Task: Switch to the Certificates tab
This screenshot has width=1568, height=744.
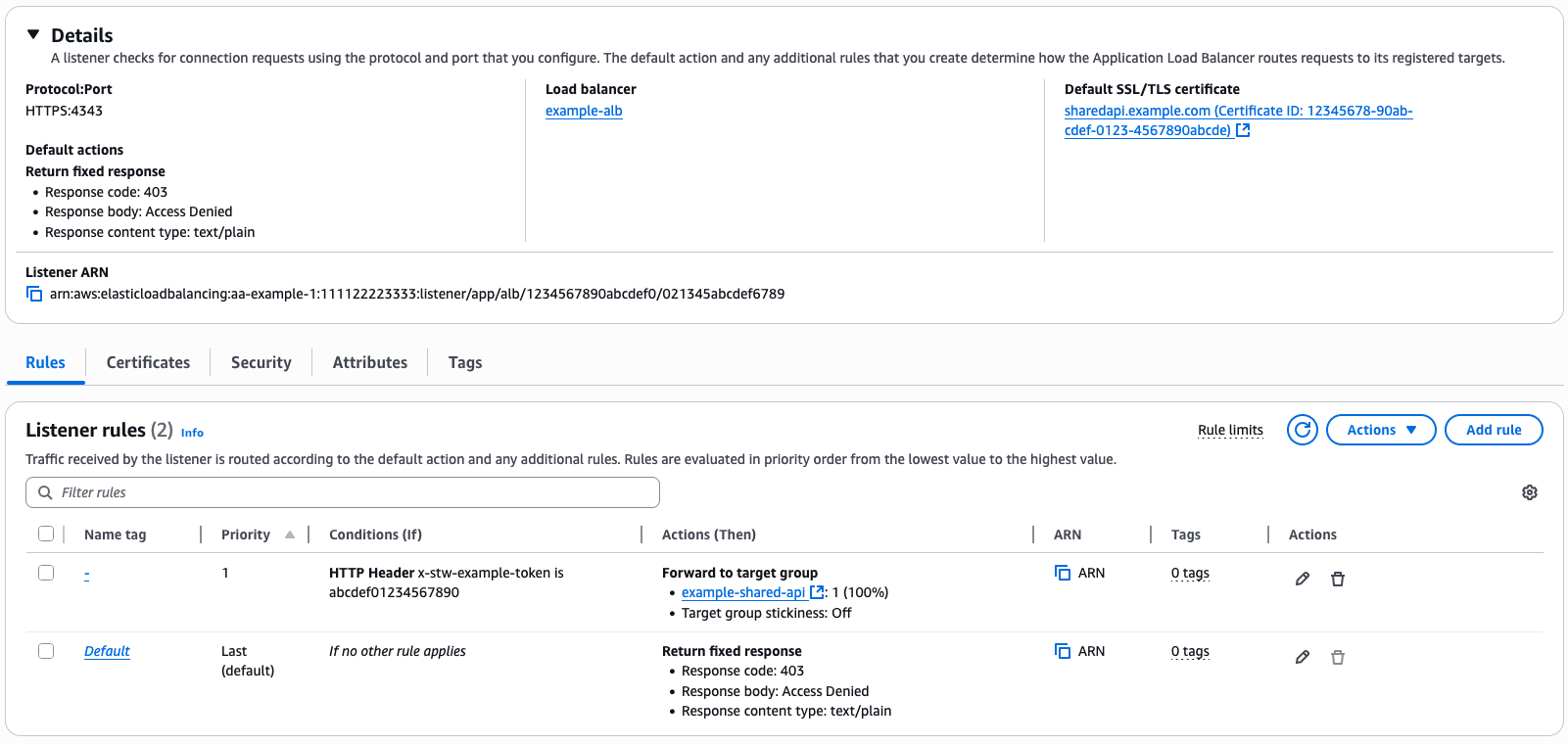Action: click(x=148, y=362)
